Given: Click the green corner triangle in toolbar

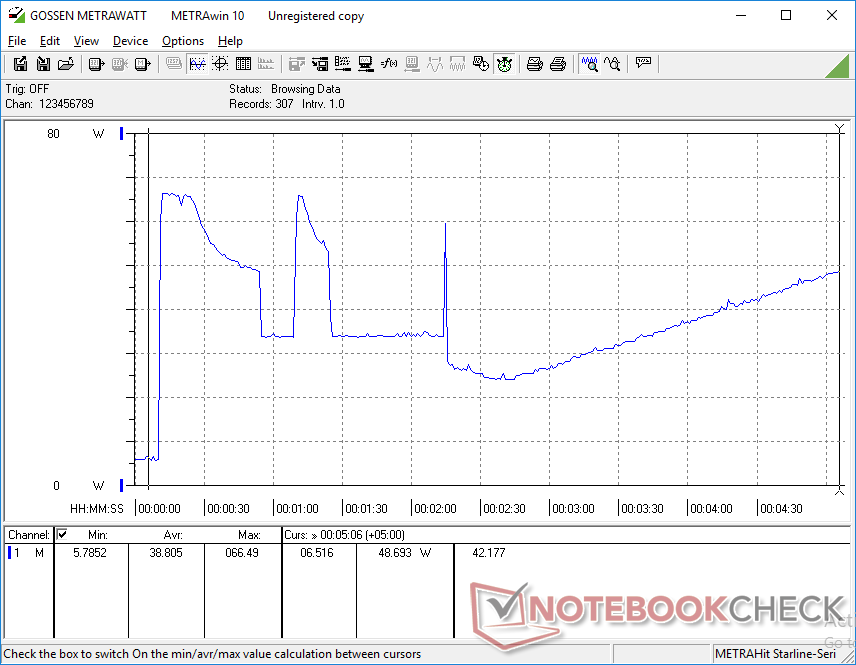Looking at the screenshot, I should tap(838, 66).
